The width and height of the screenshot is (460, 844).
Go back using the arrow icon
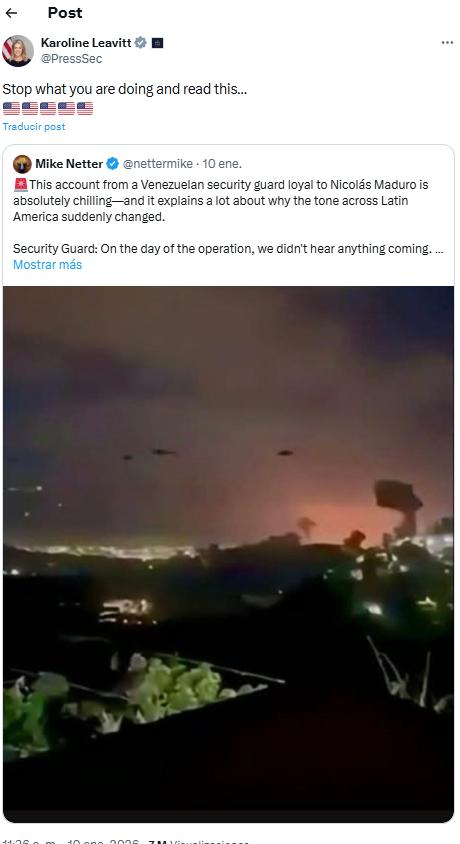tap(11, 13)
